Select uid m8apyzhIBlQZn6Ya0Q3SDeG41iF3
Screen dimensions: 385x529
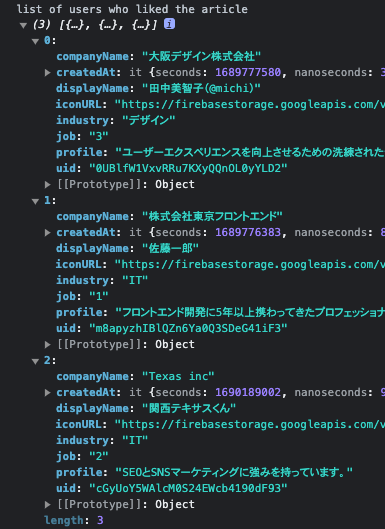pos(188,328)
